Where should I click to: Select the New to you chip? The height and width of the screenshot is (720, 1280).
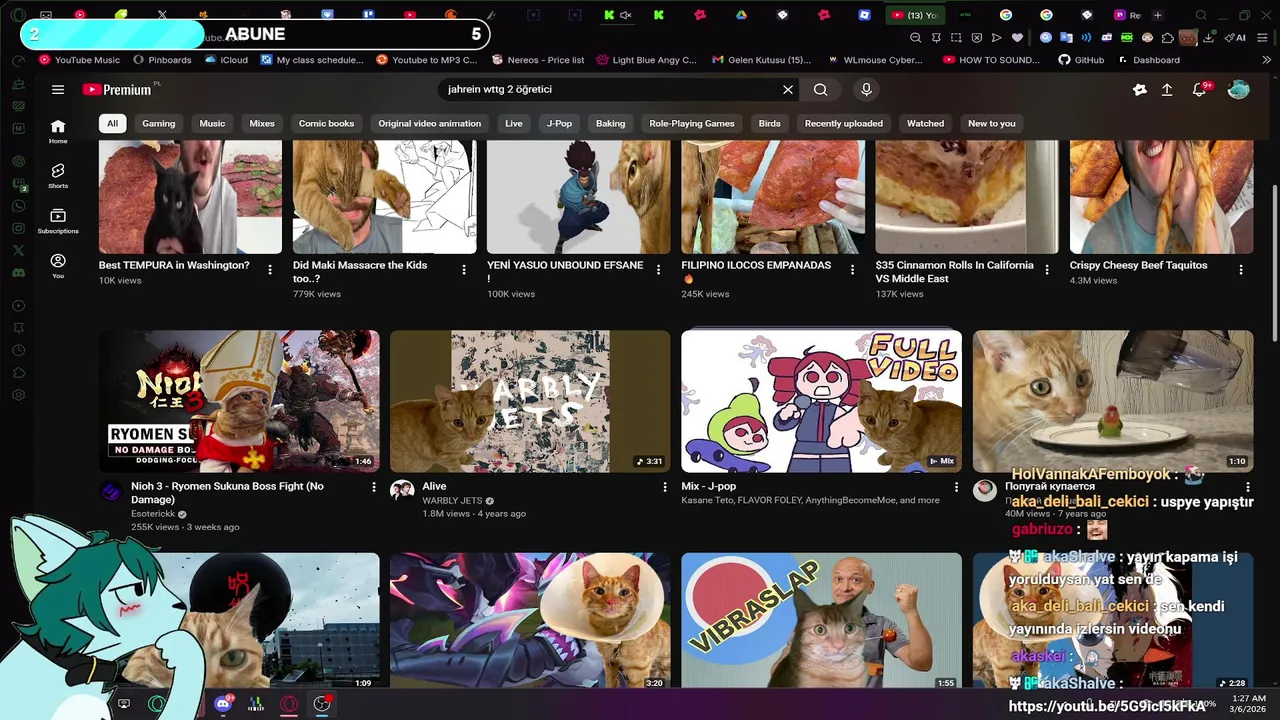click(x=991, y=123)
